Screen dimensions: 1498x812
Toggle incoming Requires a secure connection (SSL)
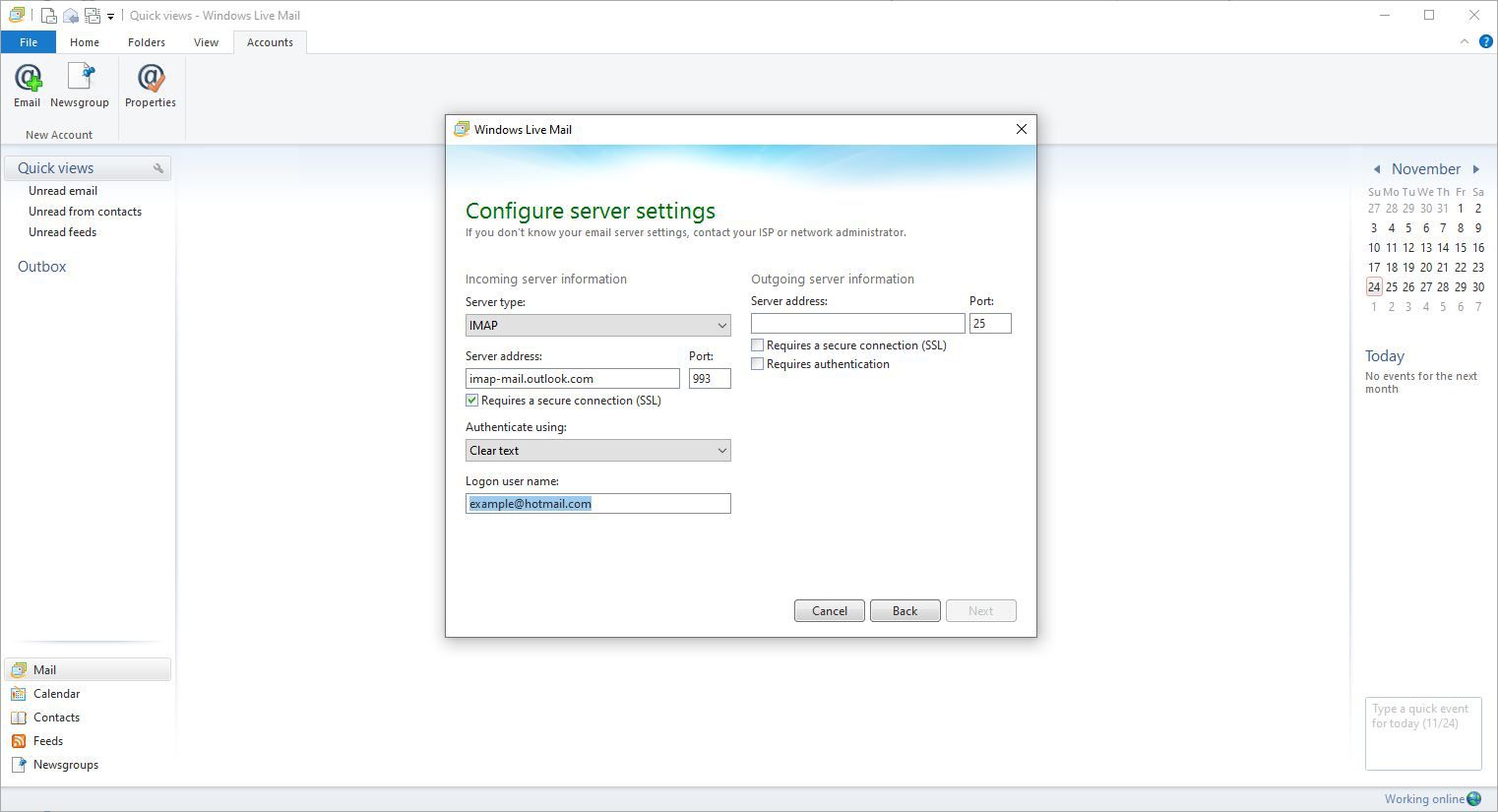(x=471, y=401)
